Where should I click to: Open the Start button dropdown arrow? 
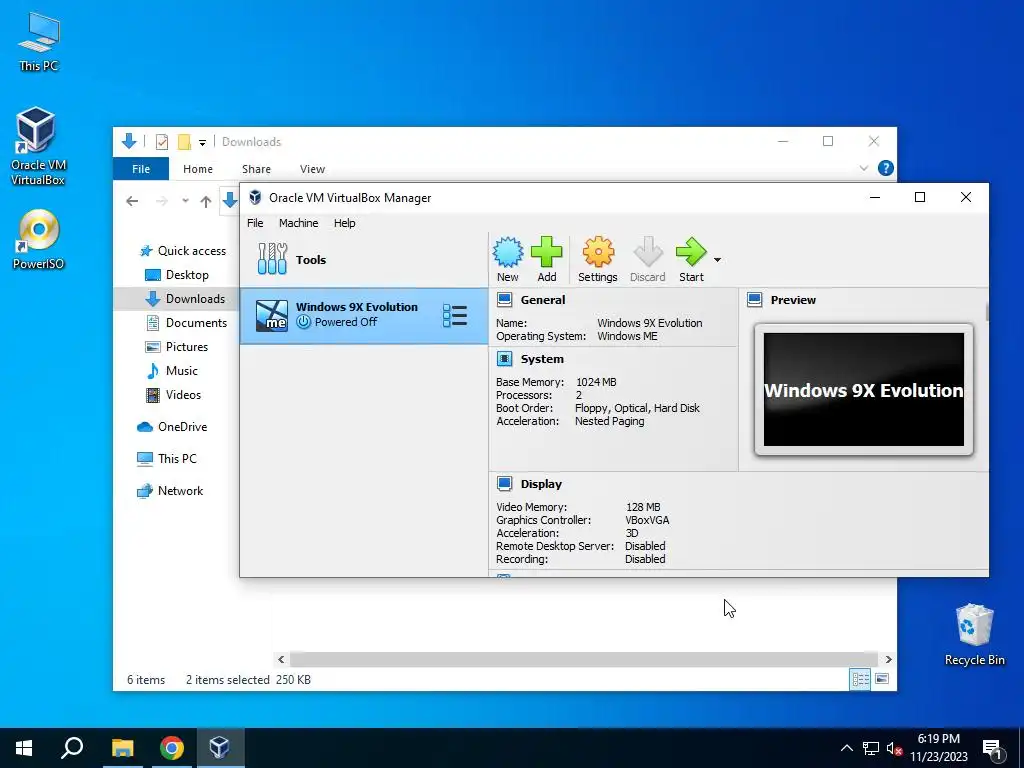point(717,260)
